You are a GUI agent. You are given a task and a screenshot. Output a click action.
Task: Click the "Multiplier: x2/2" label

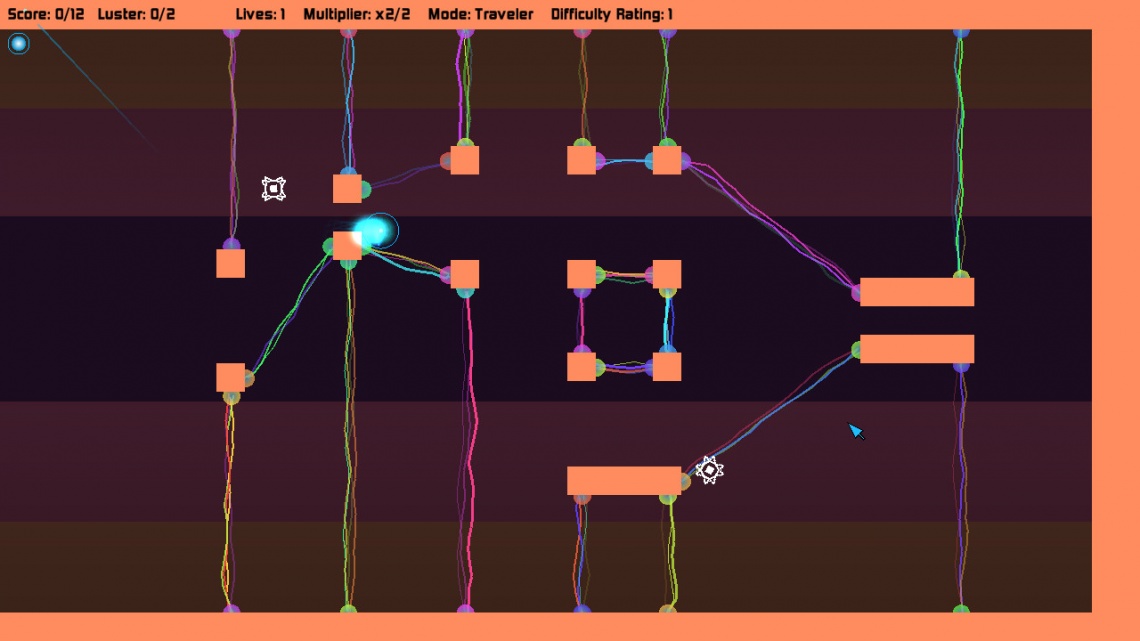[356, 14]
